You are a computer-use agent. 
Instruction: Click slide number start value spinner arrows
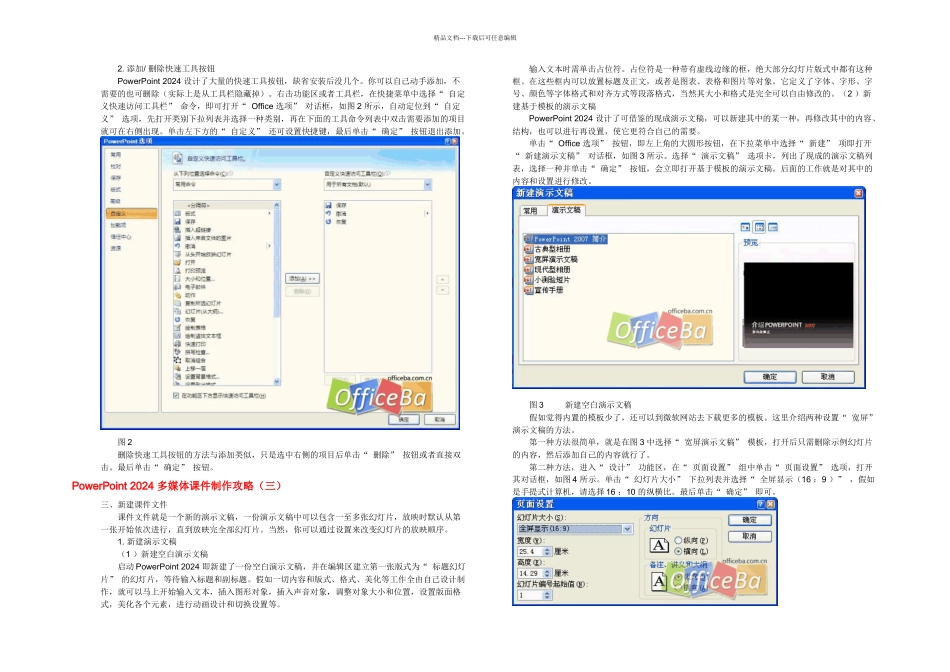[x=547, y=596]
